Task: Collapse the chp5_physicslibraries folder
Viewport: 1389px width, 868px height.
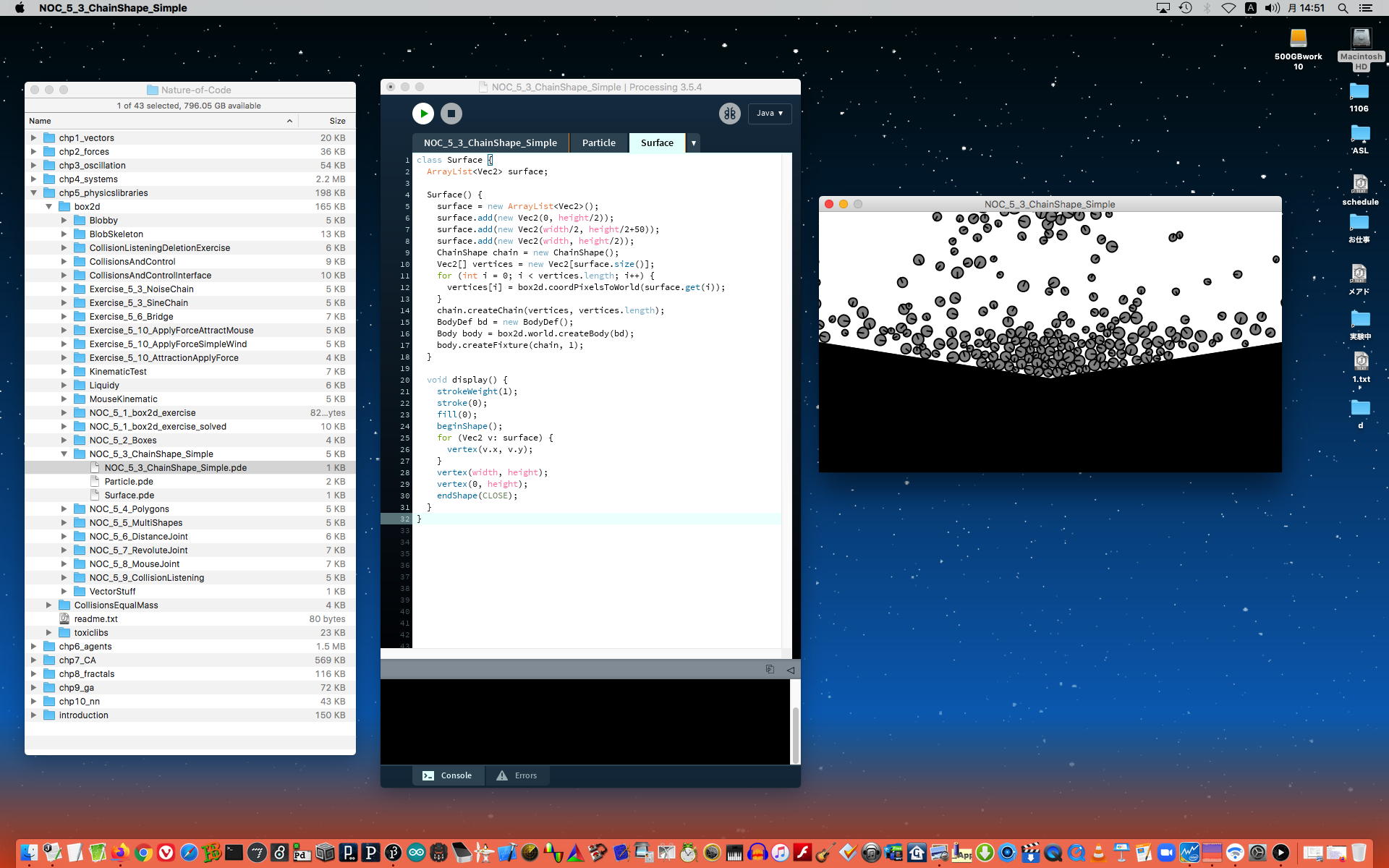Action: [x=33, y=193]
